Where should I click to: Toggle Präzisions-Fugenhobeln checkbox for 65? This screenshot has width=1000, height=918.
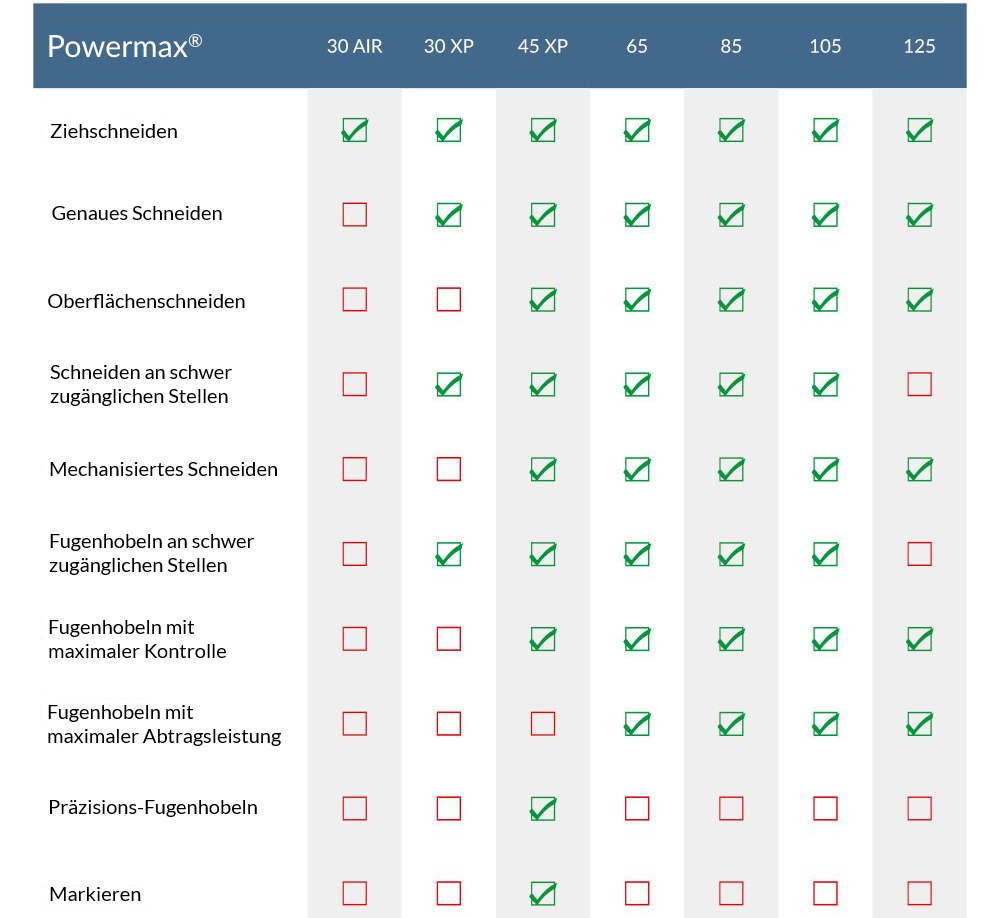click(x=637, y=808)
